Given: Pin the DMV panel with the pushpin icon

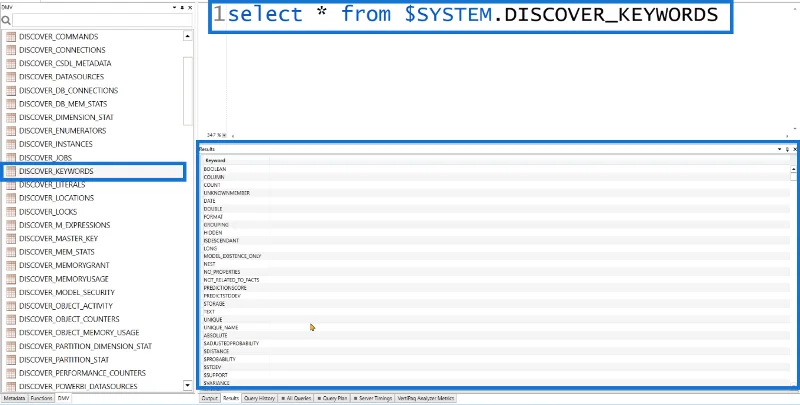Looking at the screenshot, I should [x=182, y=8].
